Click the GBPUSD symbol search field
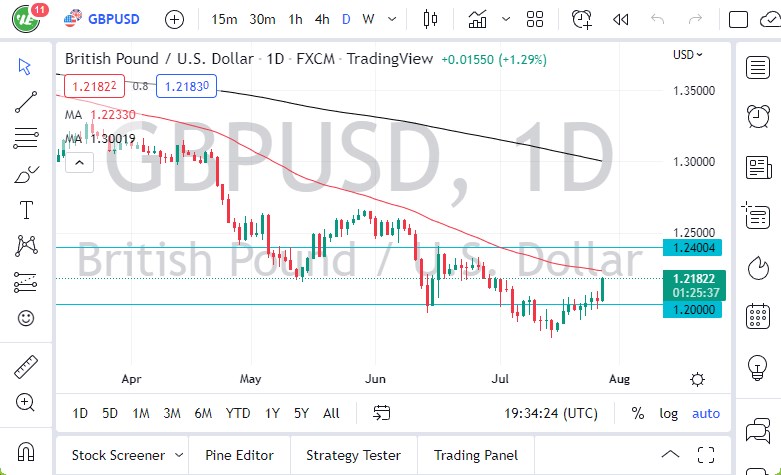Screen dimensions: 781x475 click(x=110, y=19)
